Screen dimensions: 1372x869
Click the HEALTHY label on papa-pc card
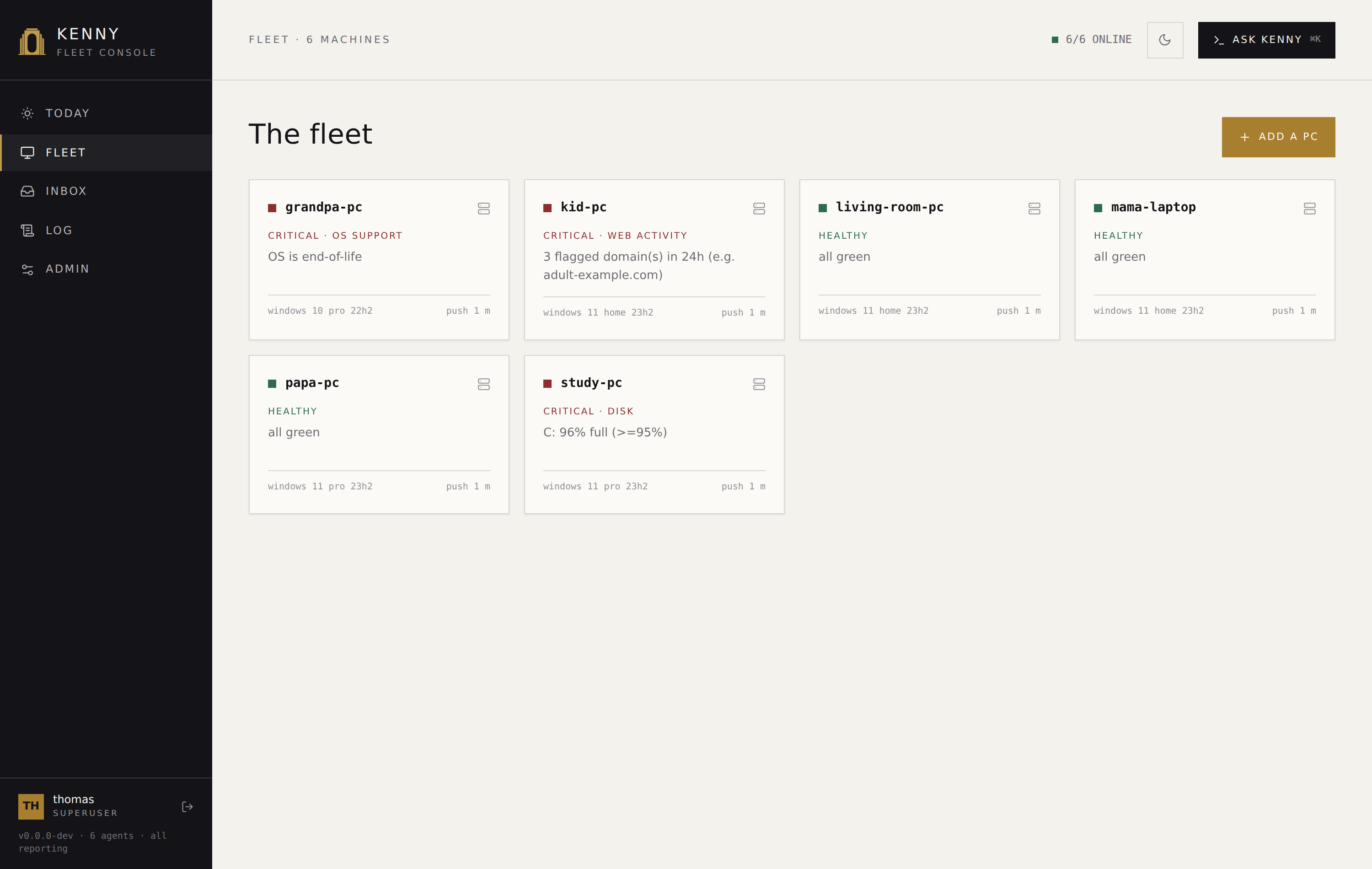[x=292, y=411]
